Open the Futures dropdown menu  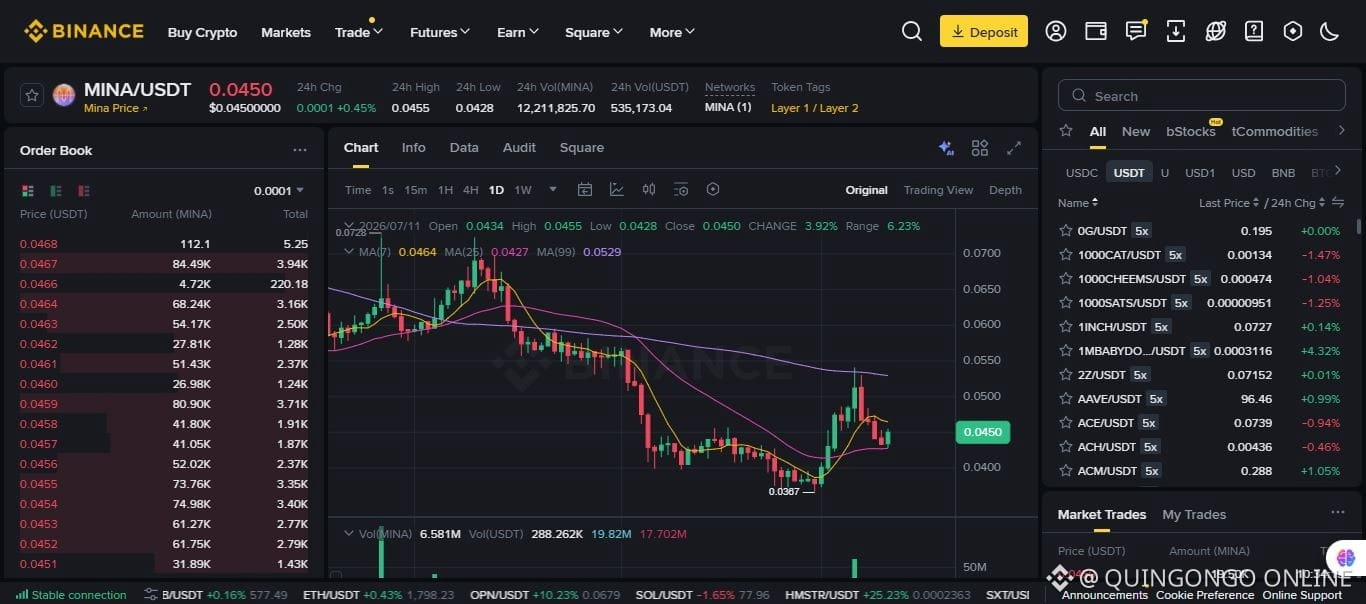point(440,32)
